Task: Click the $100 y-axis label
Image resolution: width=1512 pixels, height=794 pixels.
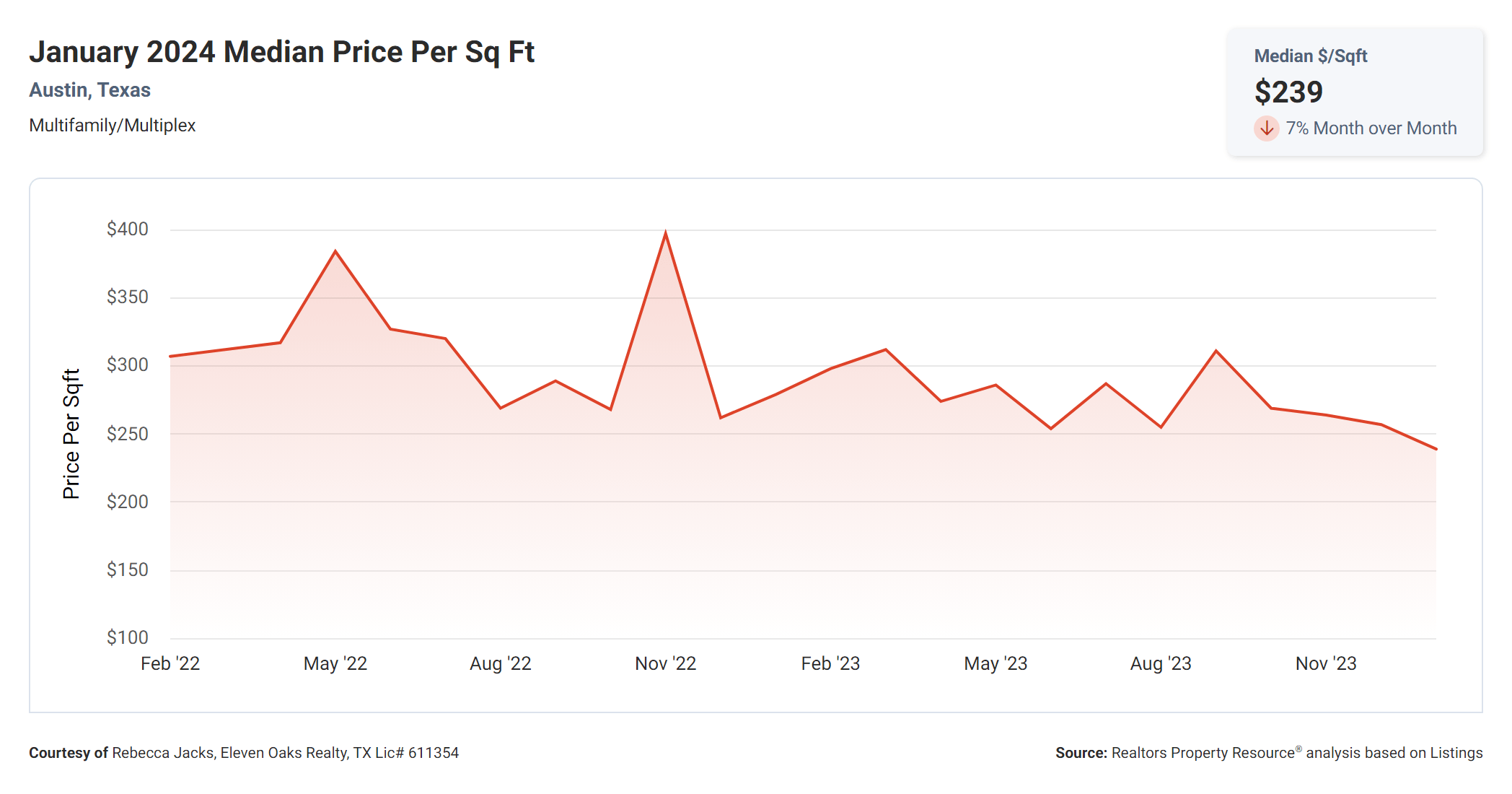Action: tap(128, 637)
